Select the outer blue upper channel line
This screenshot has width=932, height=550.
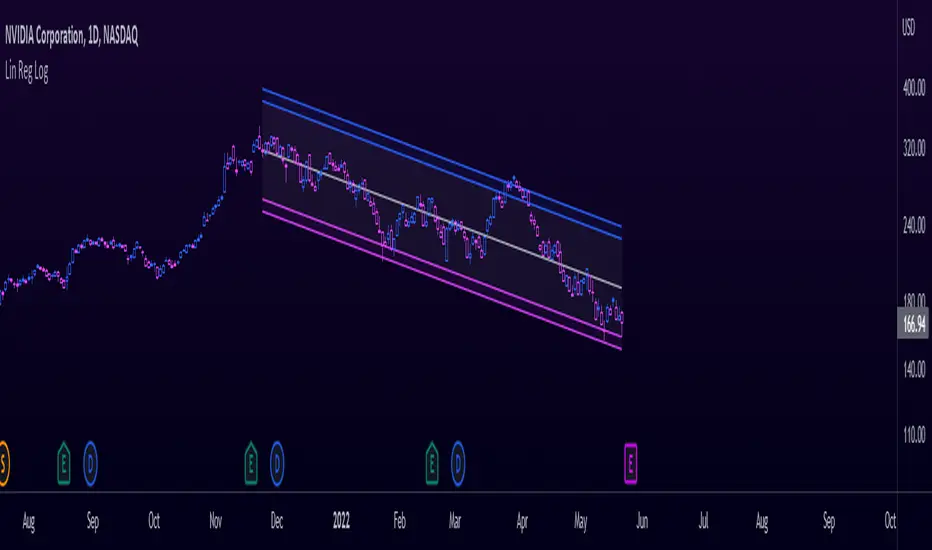pos(442,157)
